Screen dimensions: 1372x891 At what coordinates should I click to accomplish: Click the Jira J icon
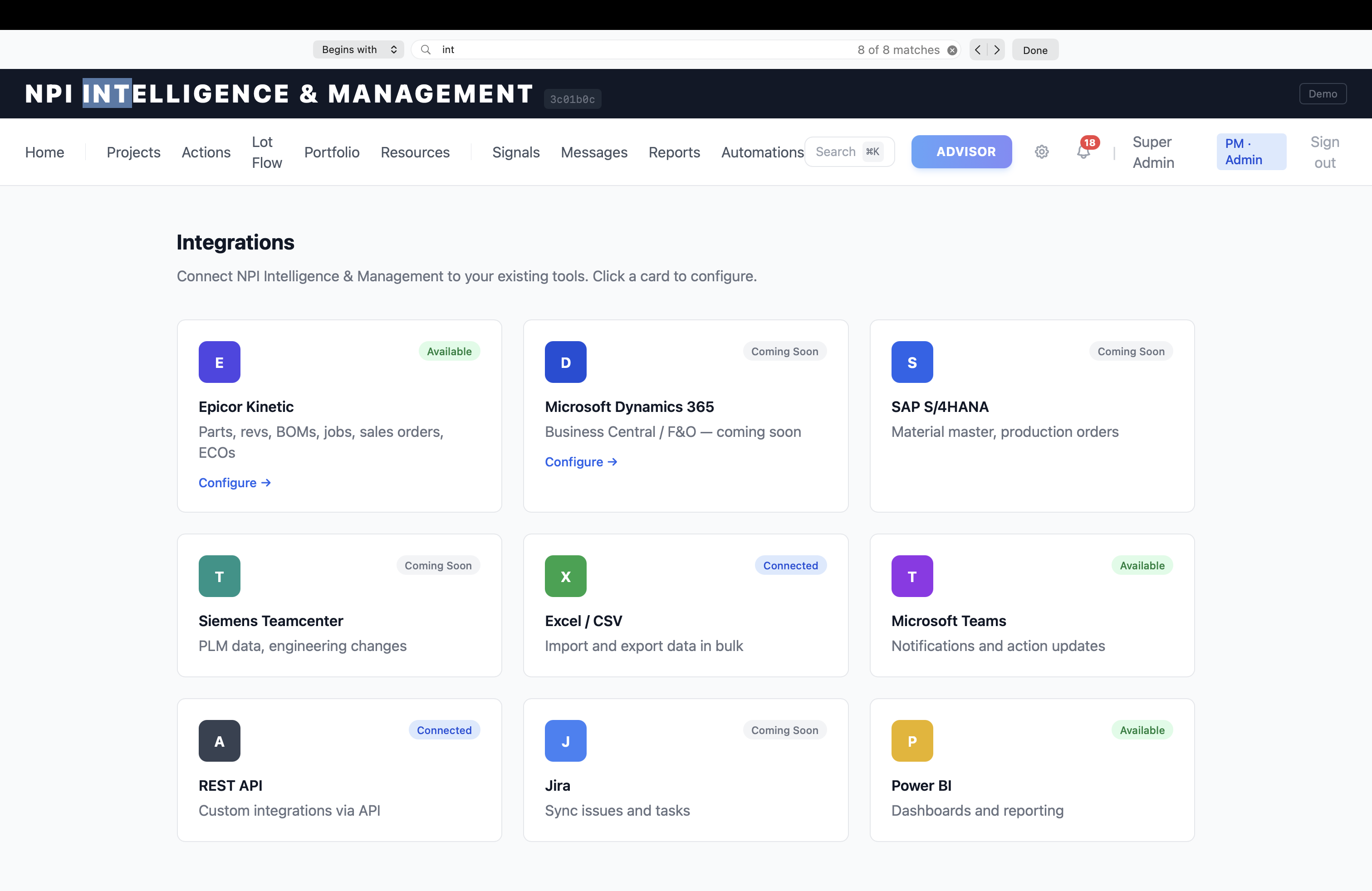(x=565, y=740)
